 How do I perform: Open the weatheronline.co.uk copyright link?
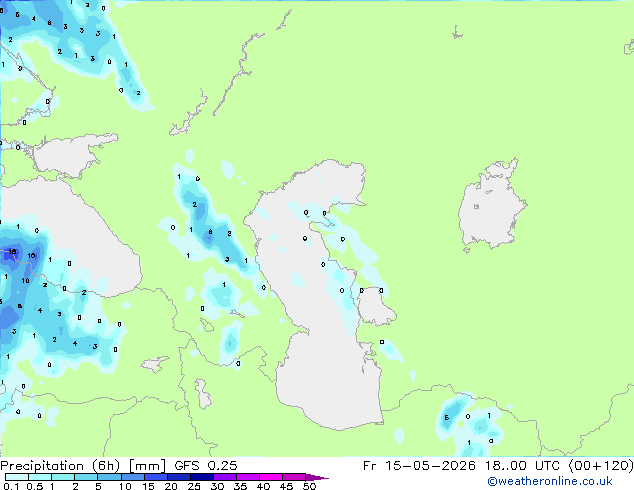click(x=550, y=481)
